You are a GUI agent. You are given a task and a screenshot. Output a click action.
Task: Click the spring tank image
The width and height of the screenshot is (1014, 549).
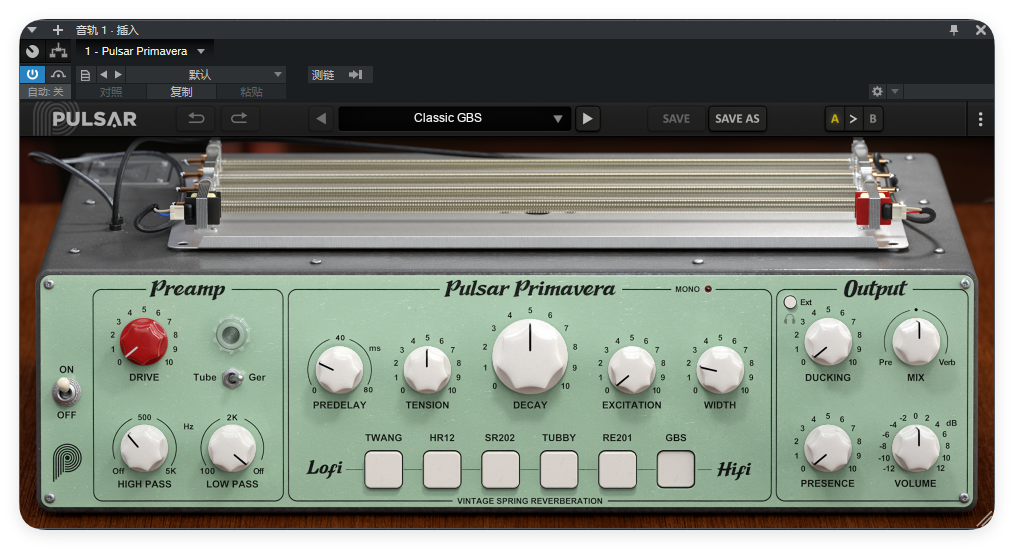[x=537, y=194]
